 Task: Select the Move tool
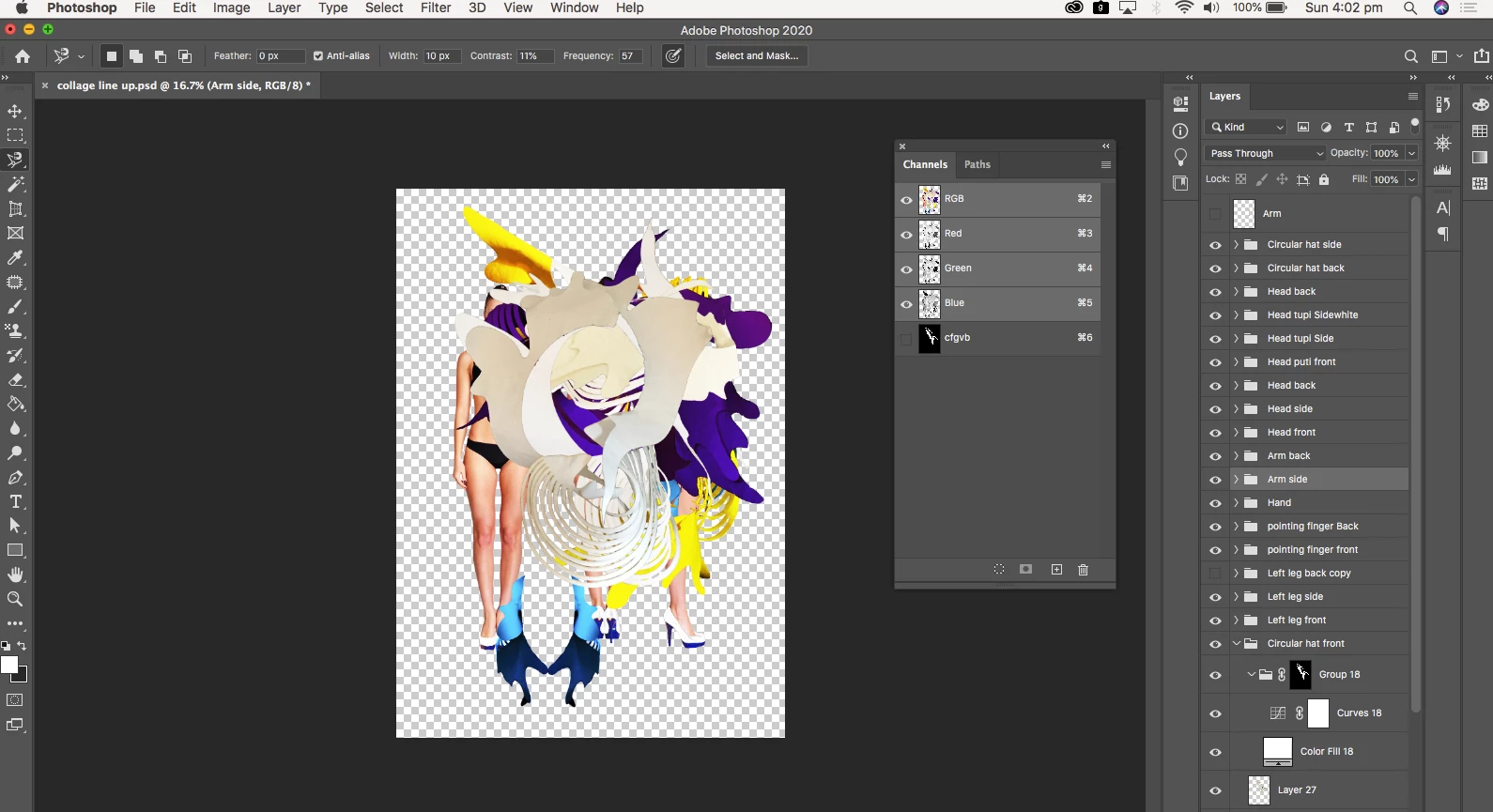pyautogui.click(x=15, y=111)
